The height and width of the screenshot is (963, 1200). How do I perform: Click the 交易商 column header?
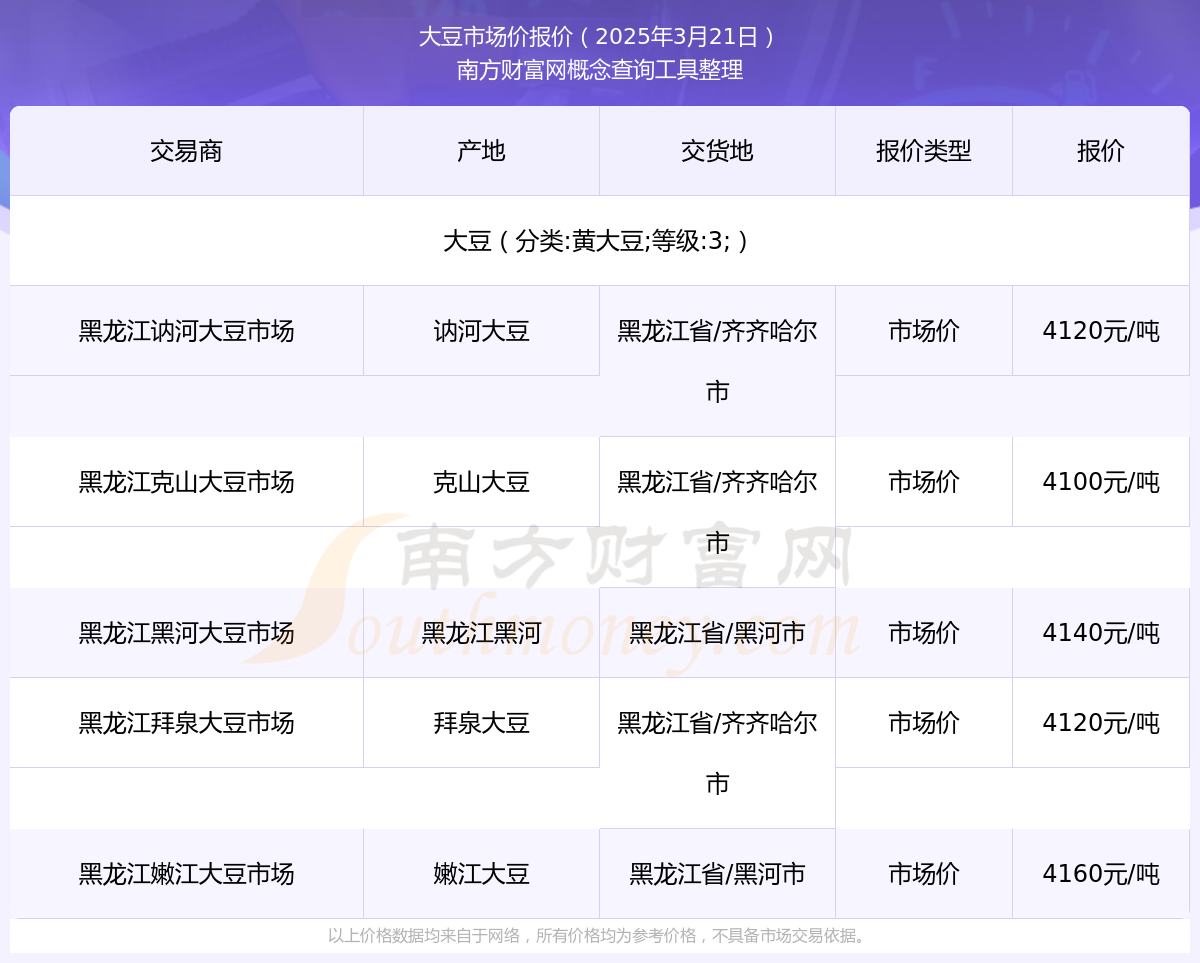click(x=187, y=151)
